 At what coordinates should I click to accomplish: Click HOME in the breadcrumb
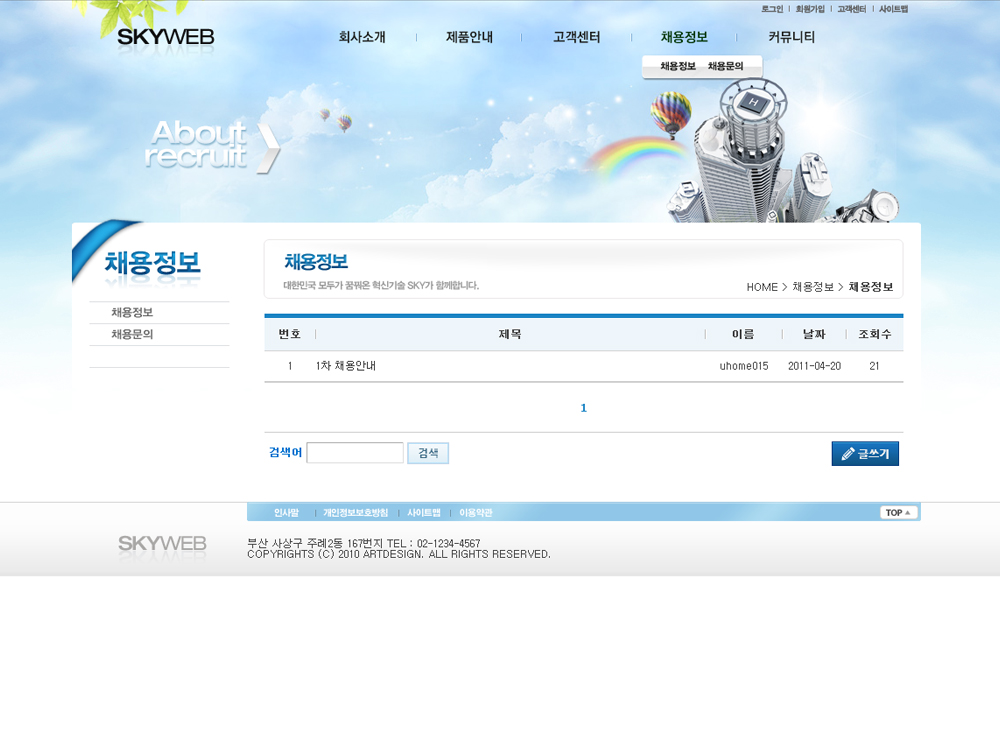[x=761, y=287]
